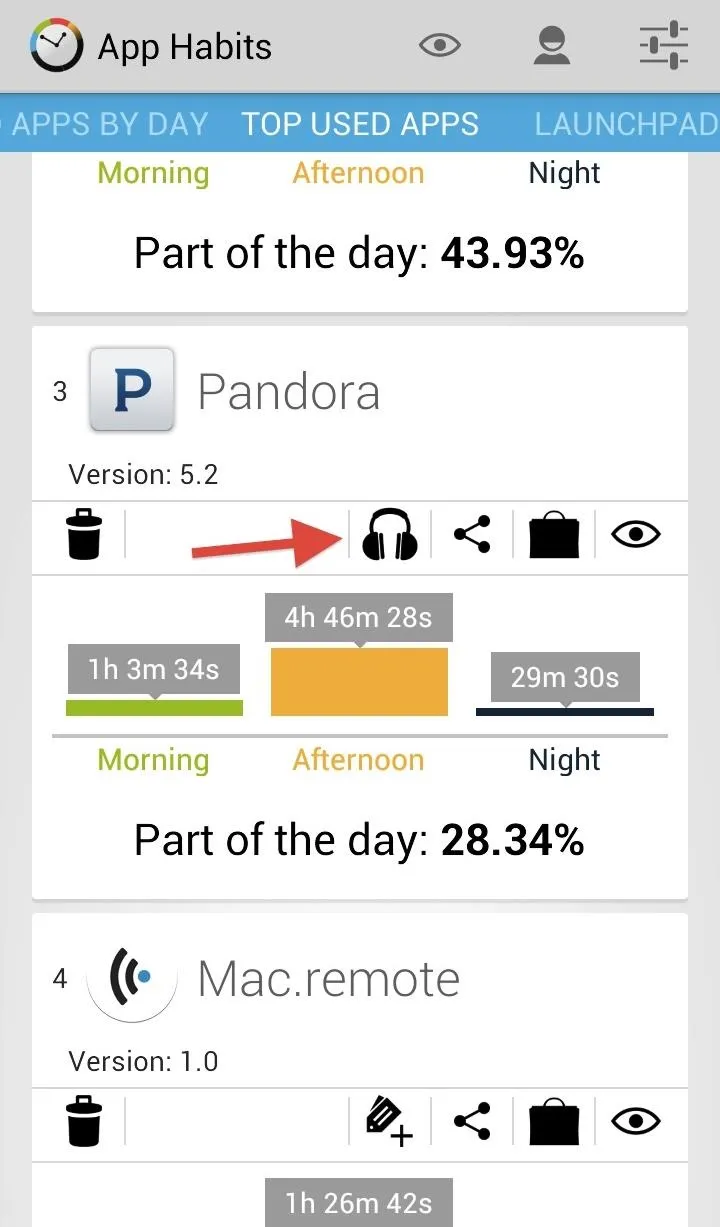Click the trash icon for Mac.remote
This screenshot has width=720, height=1227.
pos(84,1121)
